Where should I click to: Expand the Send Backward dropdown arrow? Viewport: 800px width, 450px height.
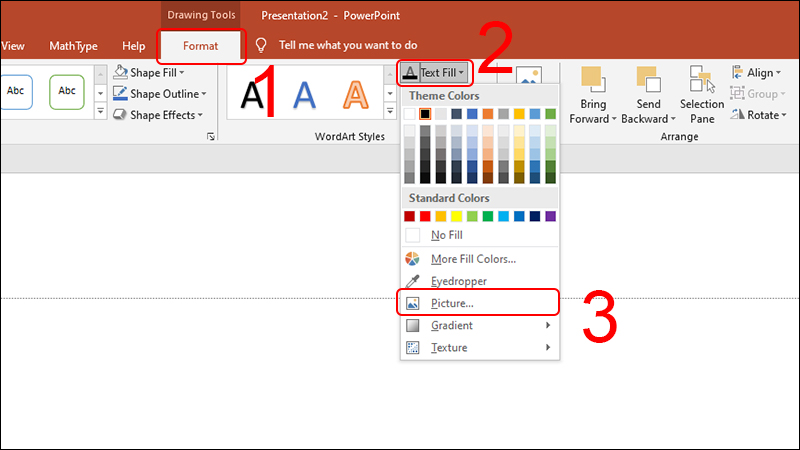click(x=673, y=119)
